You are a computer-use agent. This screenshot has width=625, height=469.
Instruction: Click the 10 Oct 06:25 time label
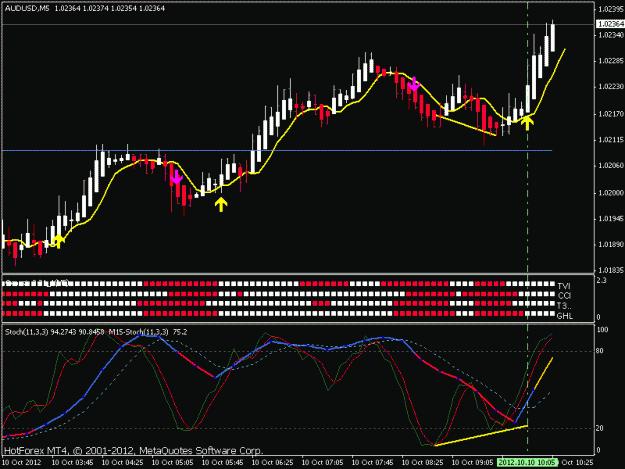(x=273, y=463)
